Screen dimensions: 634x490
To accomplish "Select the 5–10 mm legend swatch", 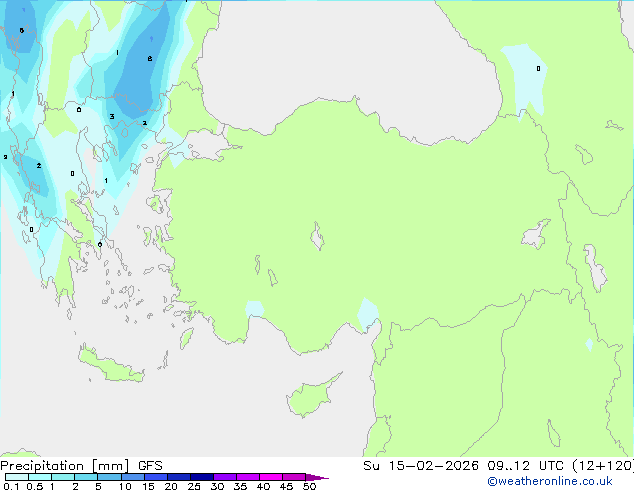I will pyautogui.click(x=109, y=477).
